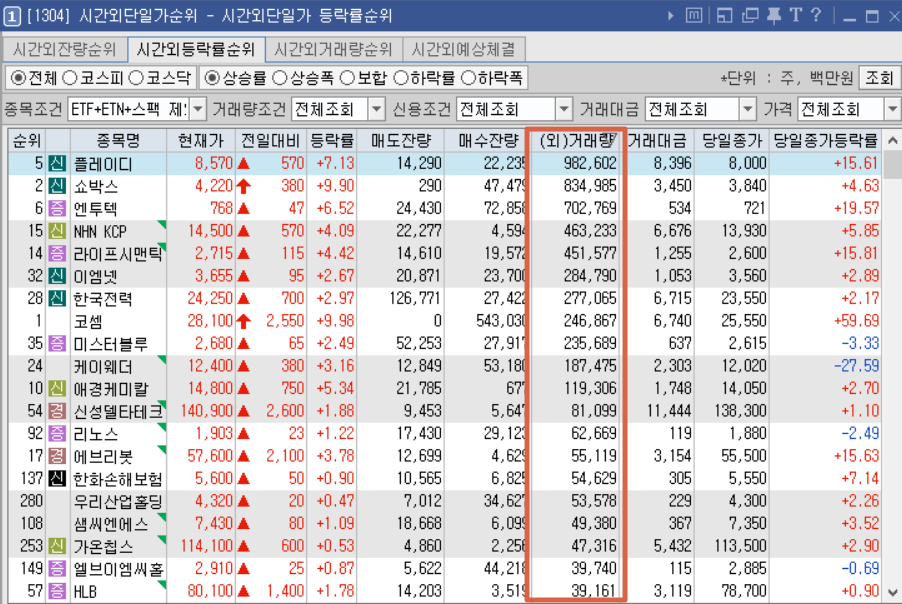Click the 증 badge beside 엔투텍
The image size is (902, 604).
pyautogui.click(x=57, y=208)
